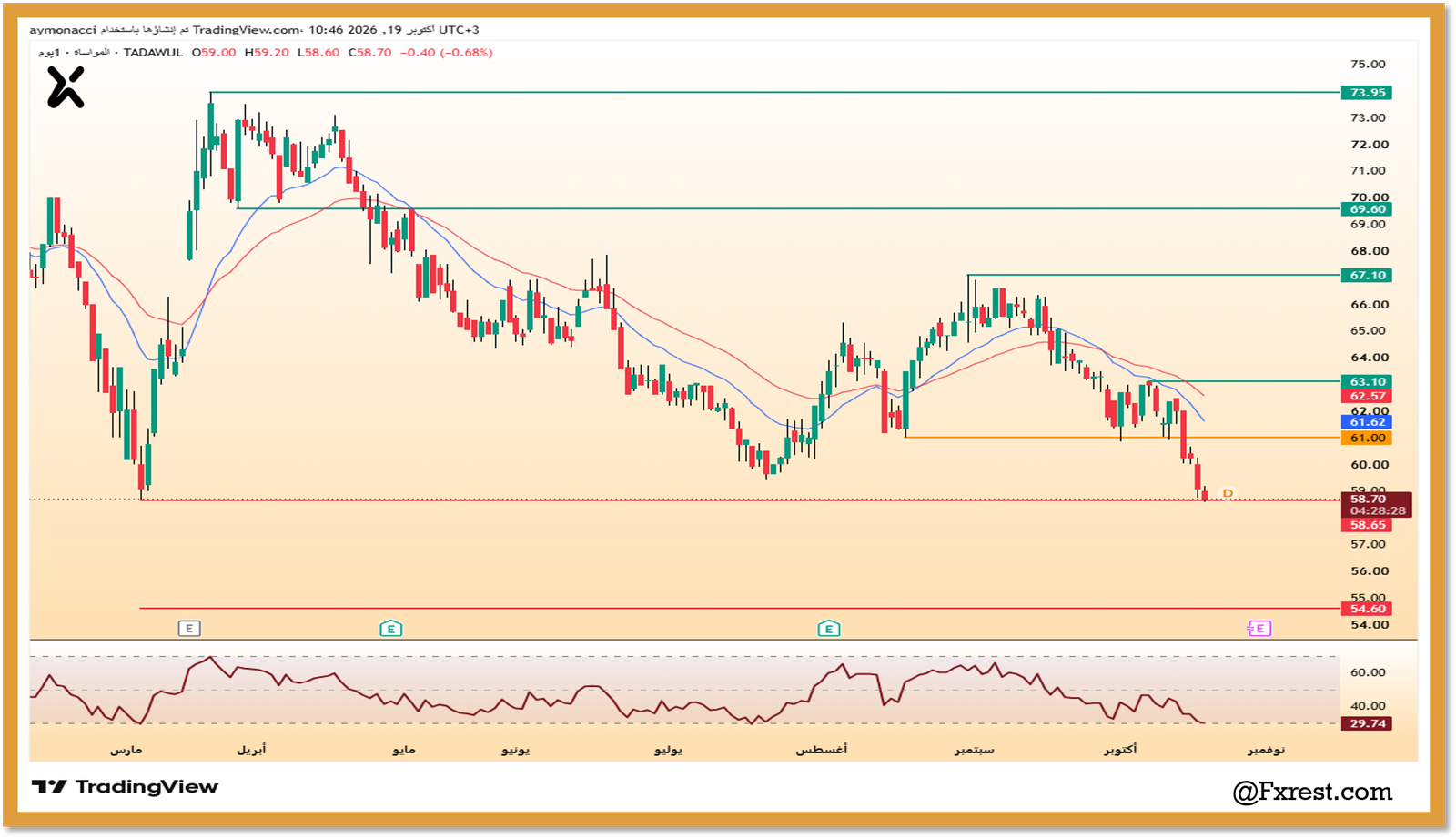Select the orange 61.00 level label
The image size is (1456, 838).
click(1367, 439)
